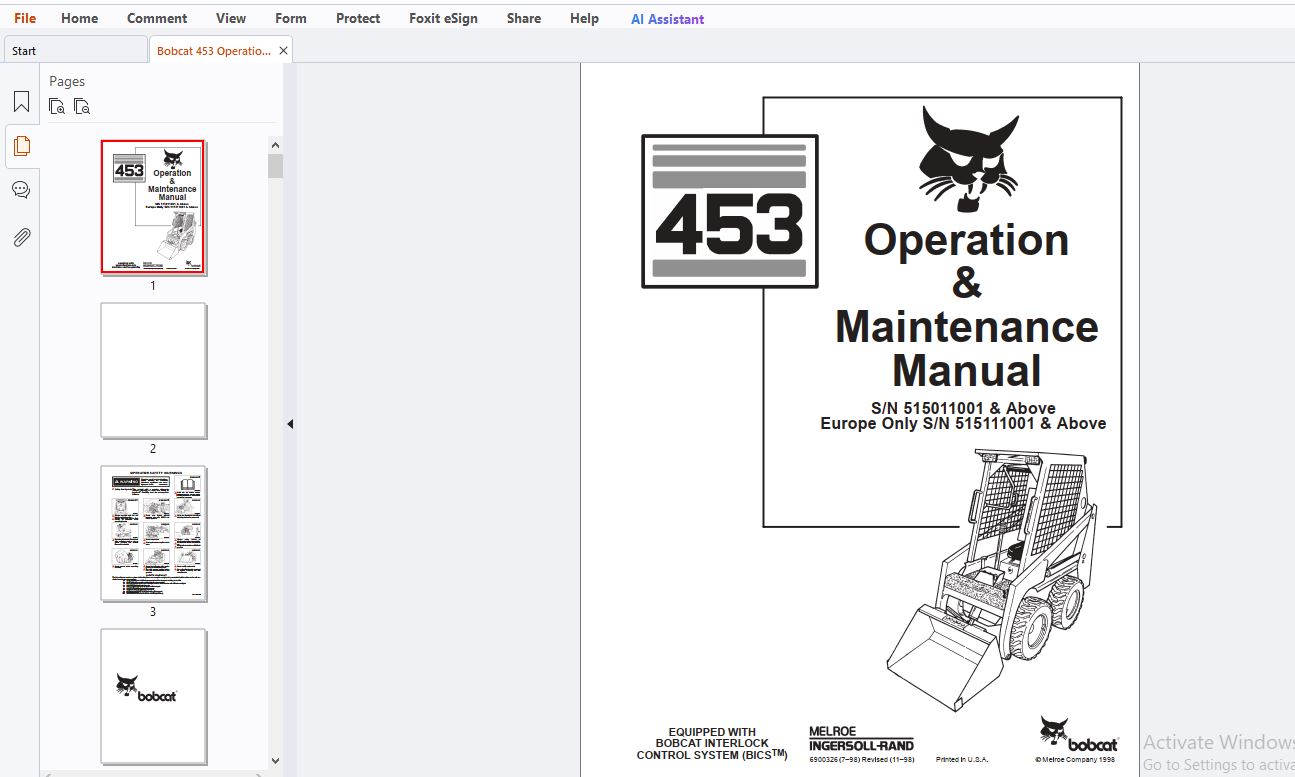Screen dimensions: 1295x777
Task: Select blank page 2 thumbnail
Action: point(153,370)
